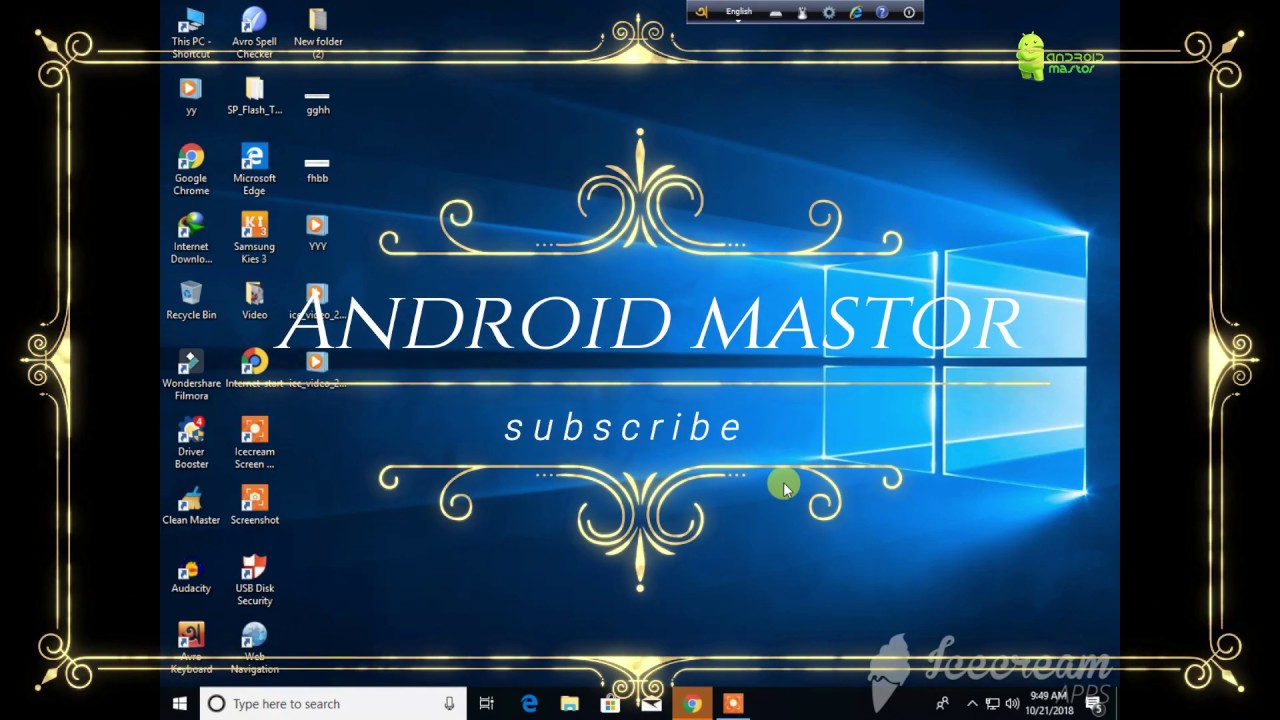
Task: Open the yy video file icon
Action: pos(191,97)
